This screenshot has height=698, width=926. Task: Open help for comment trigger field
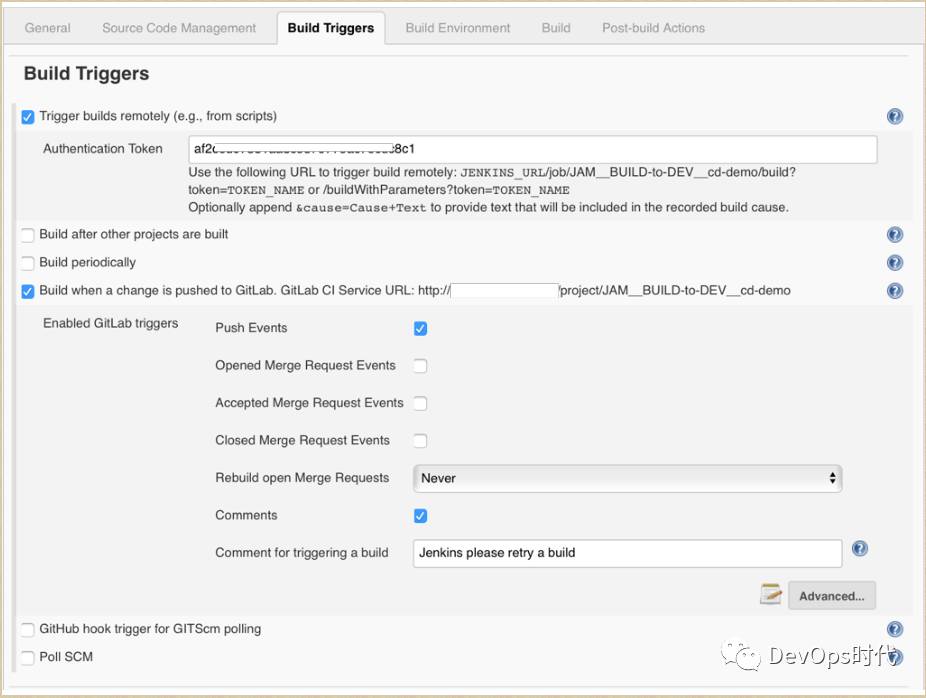859,549
